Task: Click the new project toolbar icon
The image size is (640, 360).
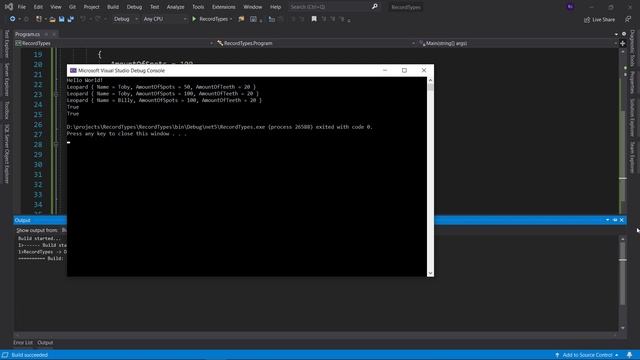Action: [x=39, y=19]
